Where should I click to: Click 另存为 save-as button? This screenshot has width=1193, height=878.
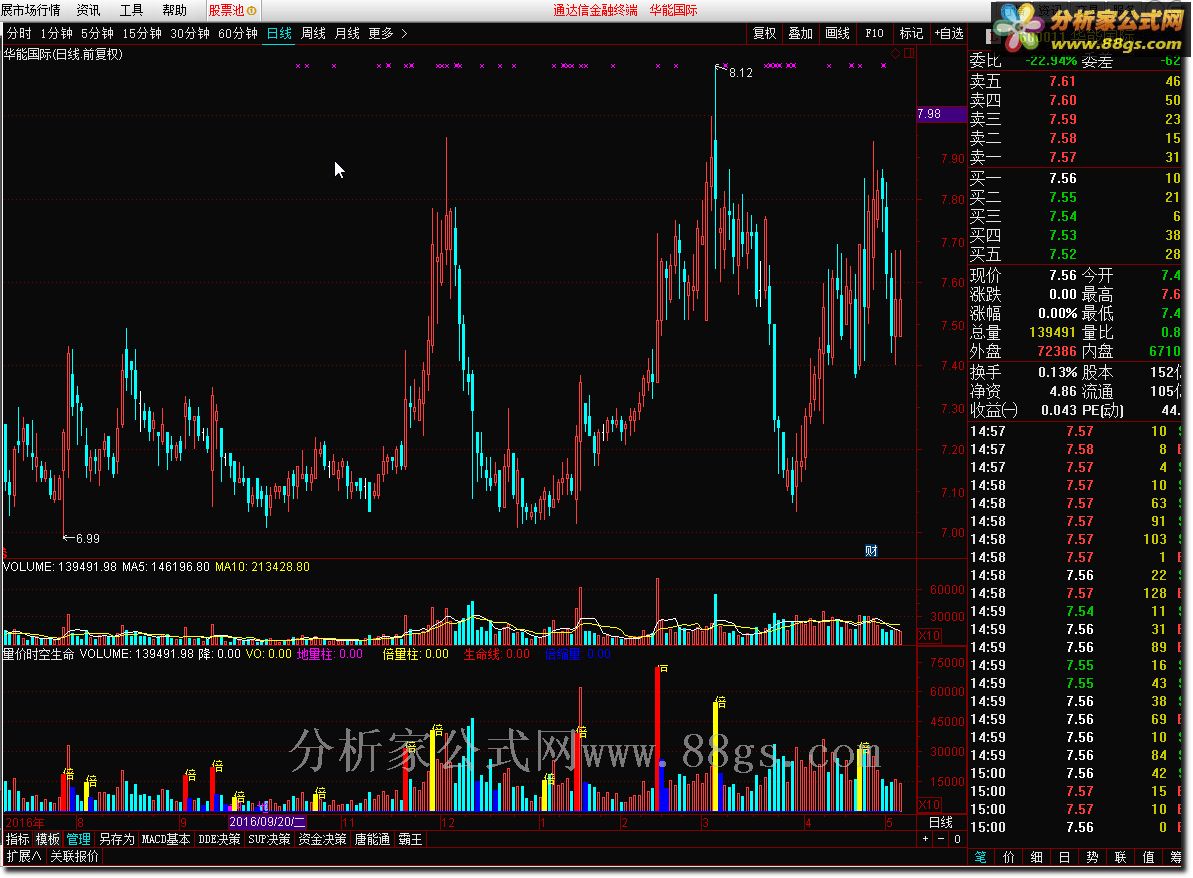pos(116,839)
